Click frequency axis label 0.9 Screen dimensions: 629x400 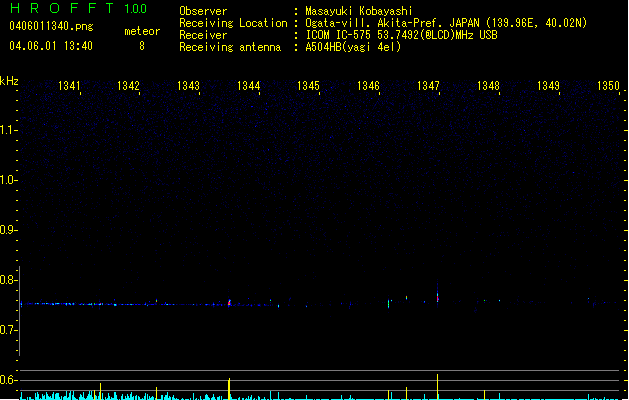coord(8,230)
